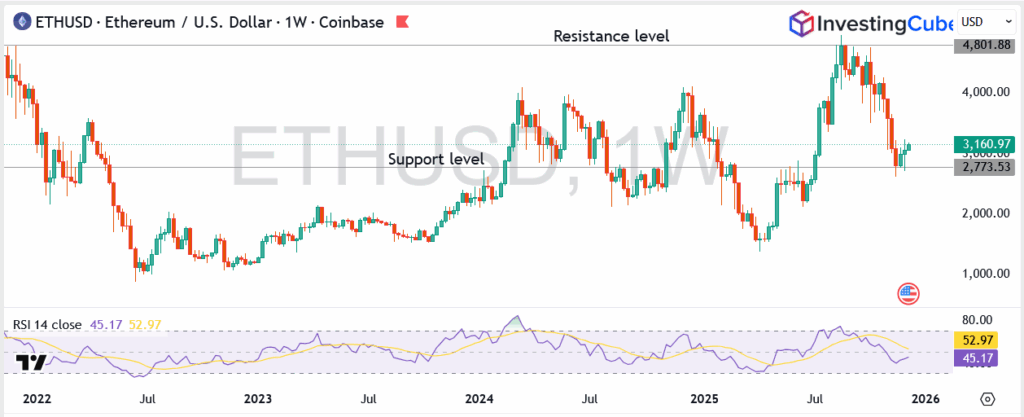This screenshot has width=1024, height=417.
Task: Open chart settings hexagon gear icon
Action: pyautogui.click(x=988, y=399)
